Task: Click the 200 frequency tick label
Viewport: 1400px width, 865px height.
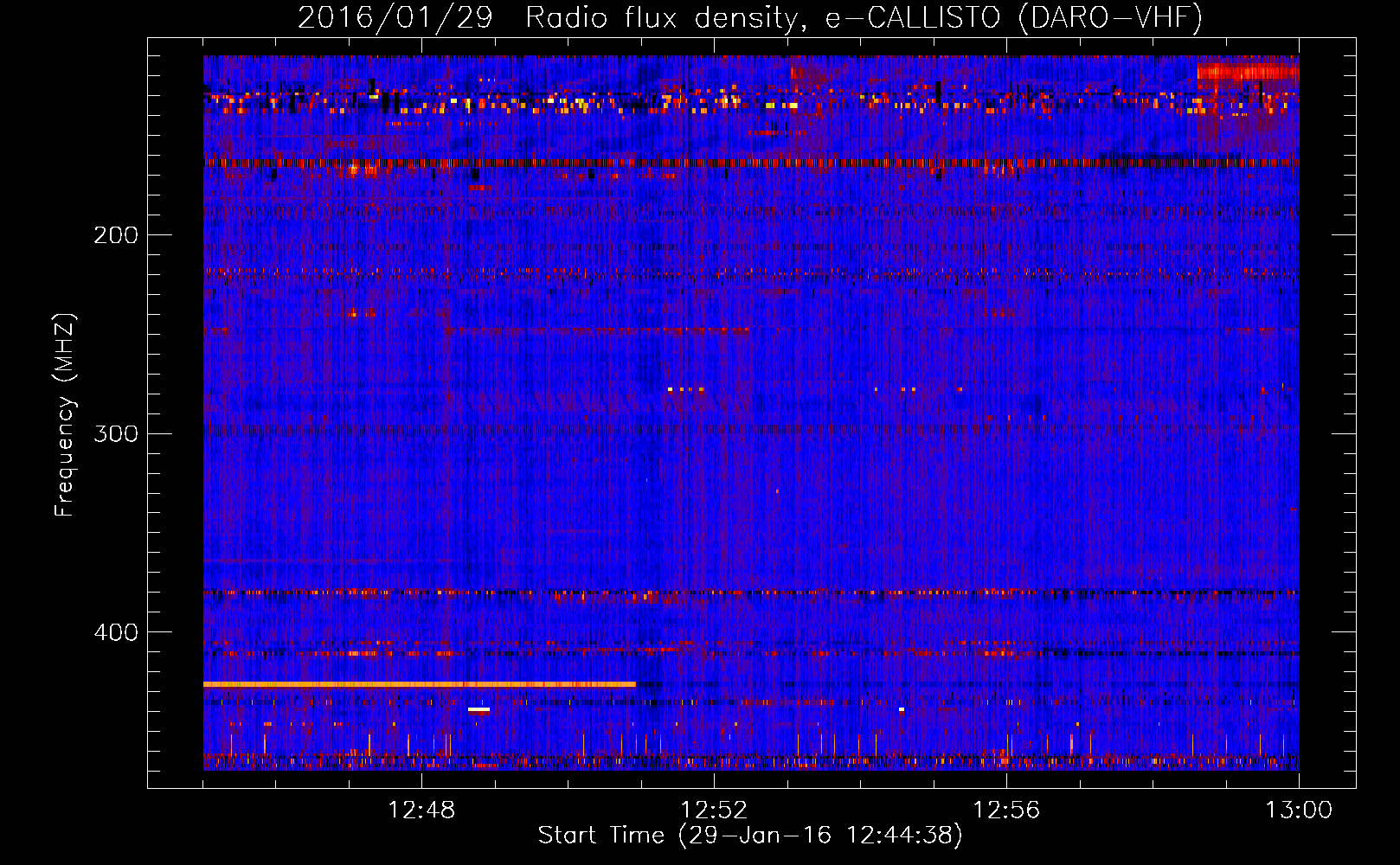Action: [116, 235]
